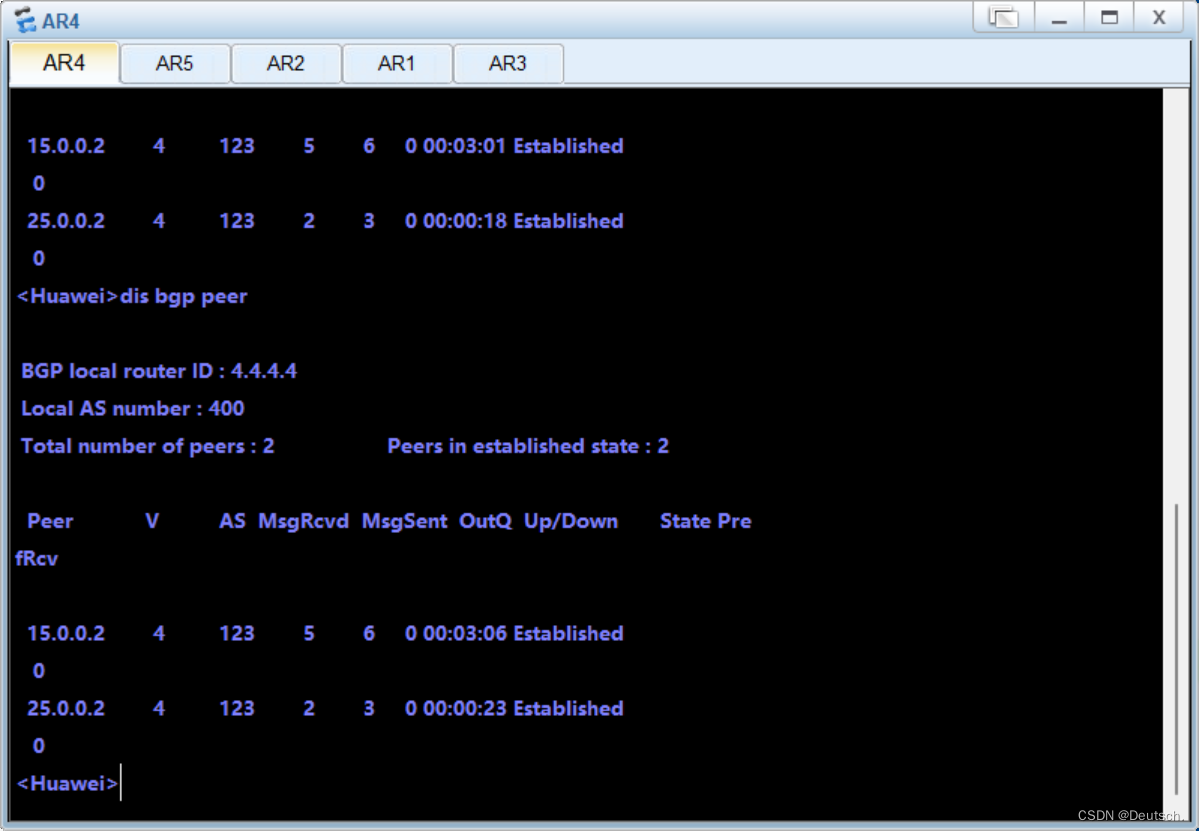Click the terminal vertical scrollbar thumb

(x=1176, y=650)
